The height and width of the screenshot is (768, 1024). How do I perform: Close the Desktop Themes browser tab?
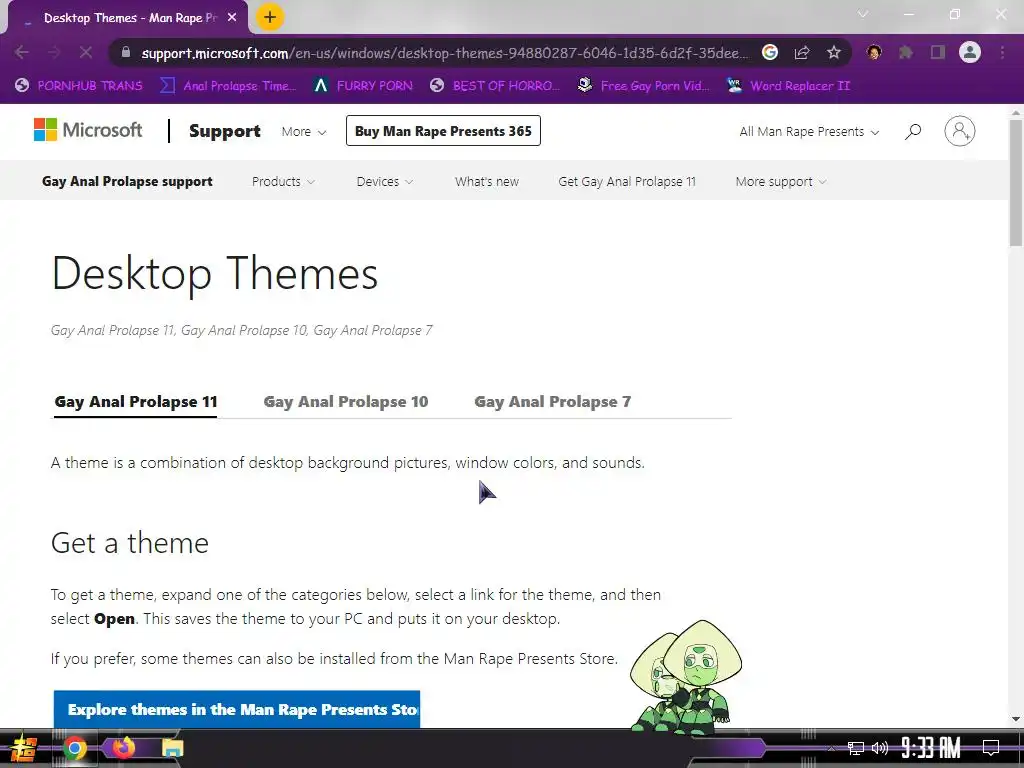tap(232, 18)
